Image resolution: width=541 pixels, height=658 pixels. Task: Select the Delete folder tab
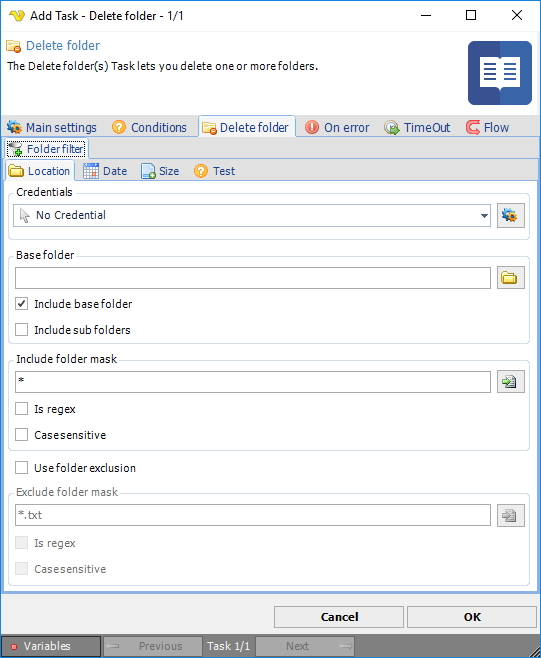(x=246, y=127)
